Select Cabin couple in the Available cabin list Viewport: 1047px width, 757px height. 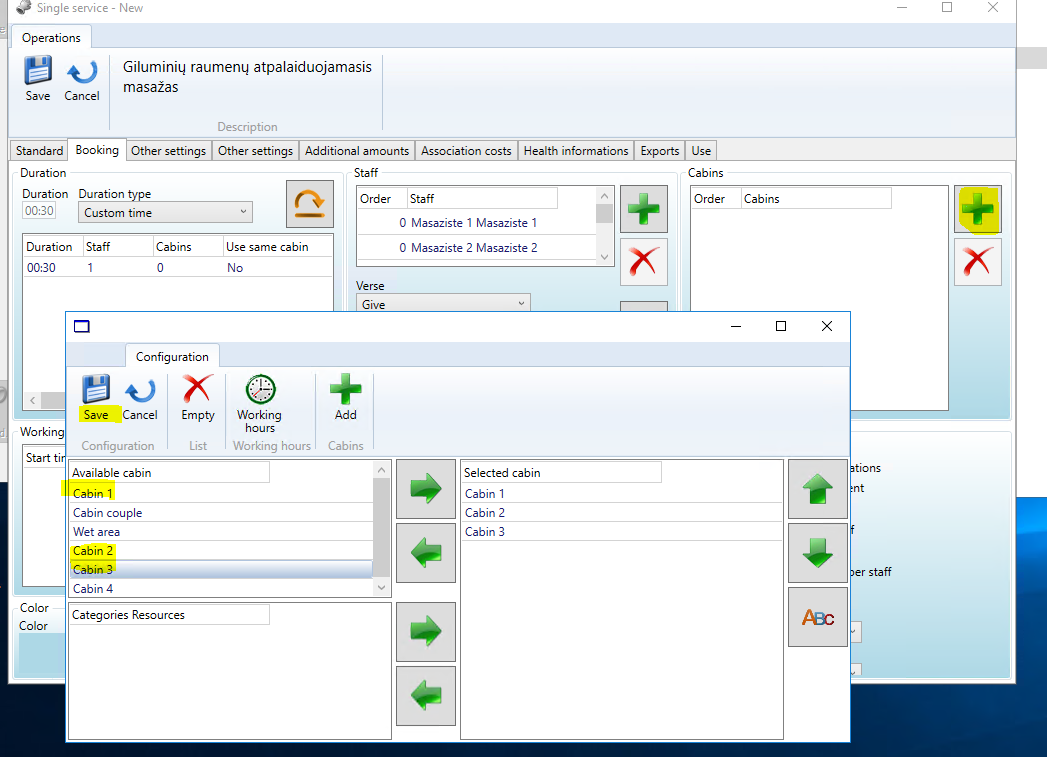[222, 513]
